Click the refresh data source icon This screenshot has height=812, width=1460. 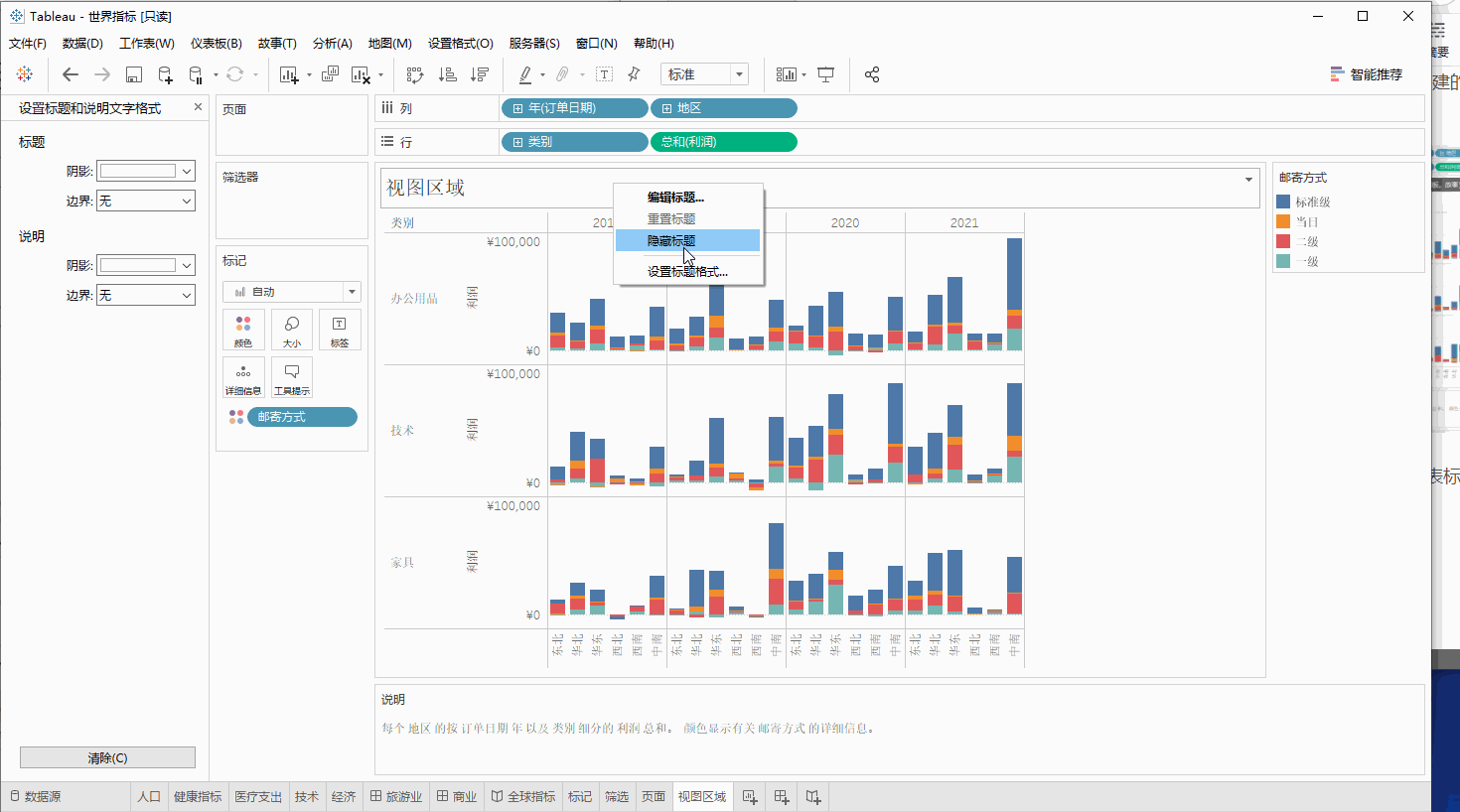(235, 74)
